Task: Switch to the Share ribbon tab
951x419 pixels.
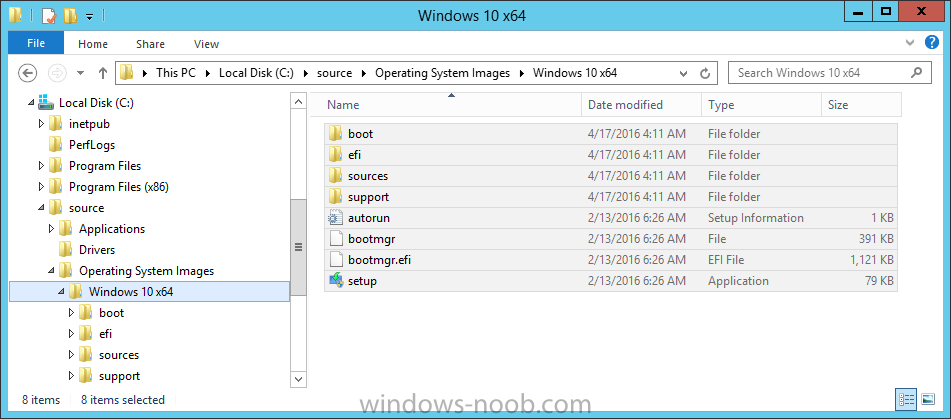Action: (150, 44)
